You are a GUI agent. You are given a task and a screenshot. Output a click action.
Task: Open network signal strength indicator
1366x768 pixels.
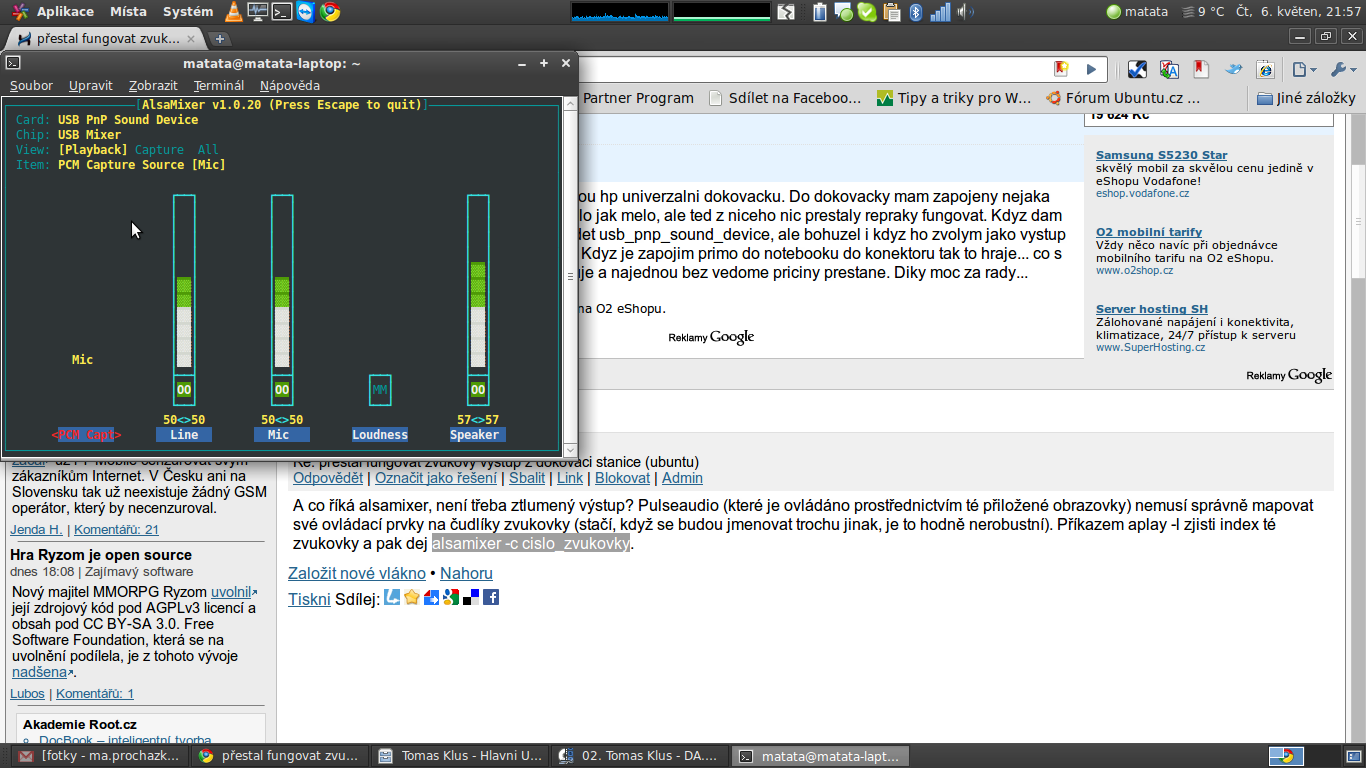(940, 12)
